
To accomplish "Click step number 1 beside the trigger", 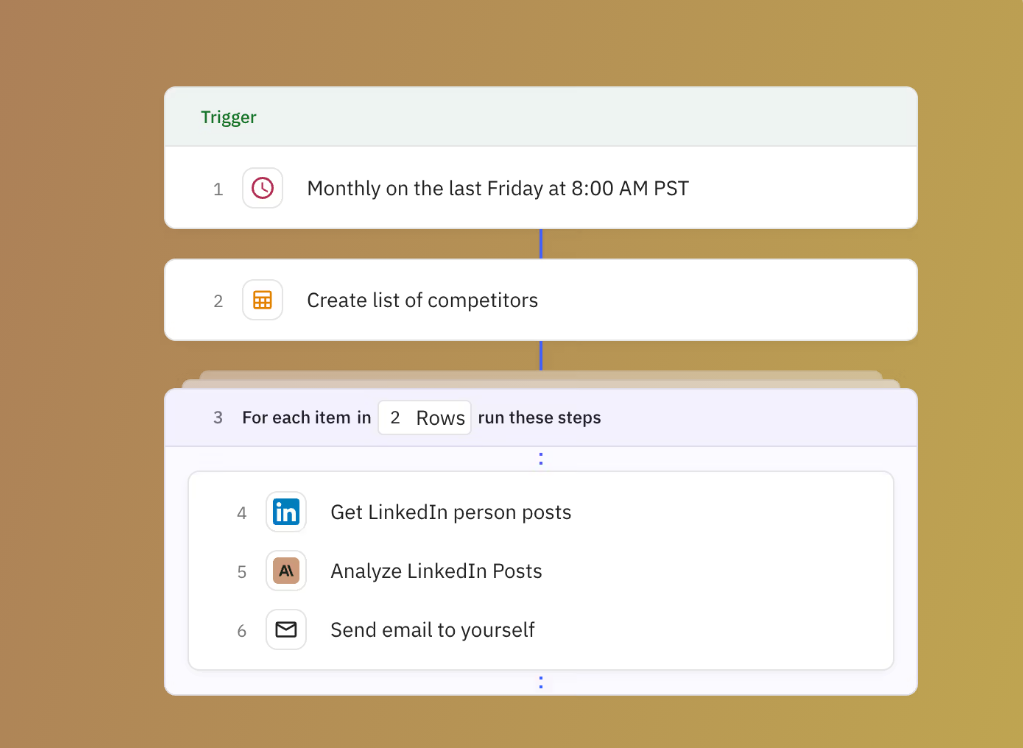I will pos(218,189).
